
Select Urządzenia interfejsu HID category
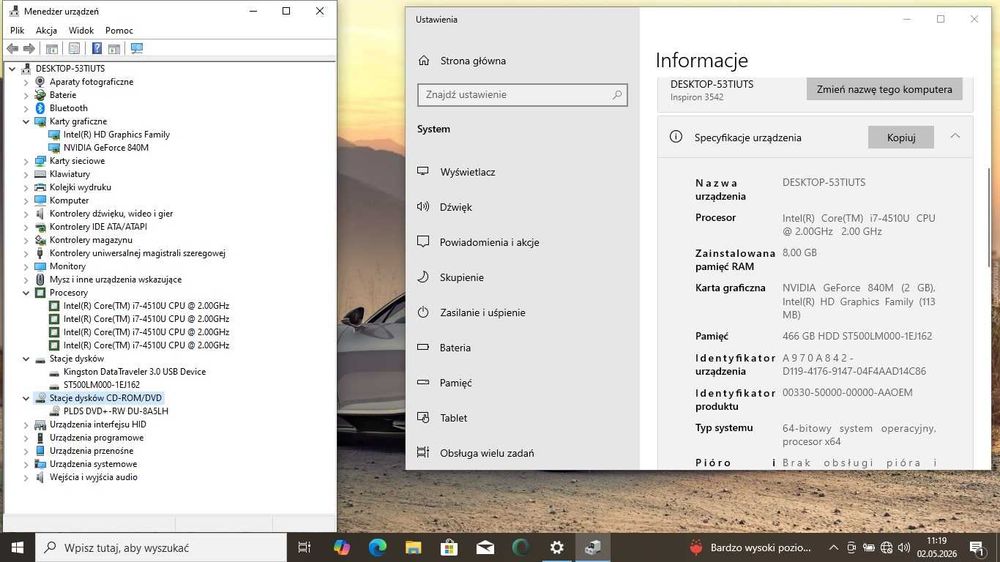pos(98,424)
